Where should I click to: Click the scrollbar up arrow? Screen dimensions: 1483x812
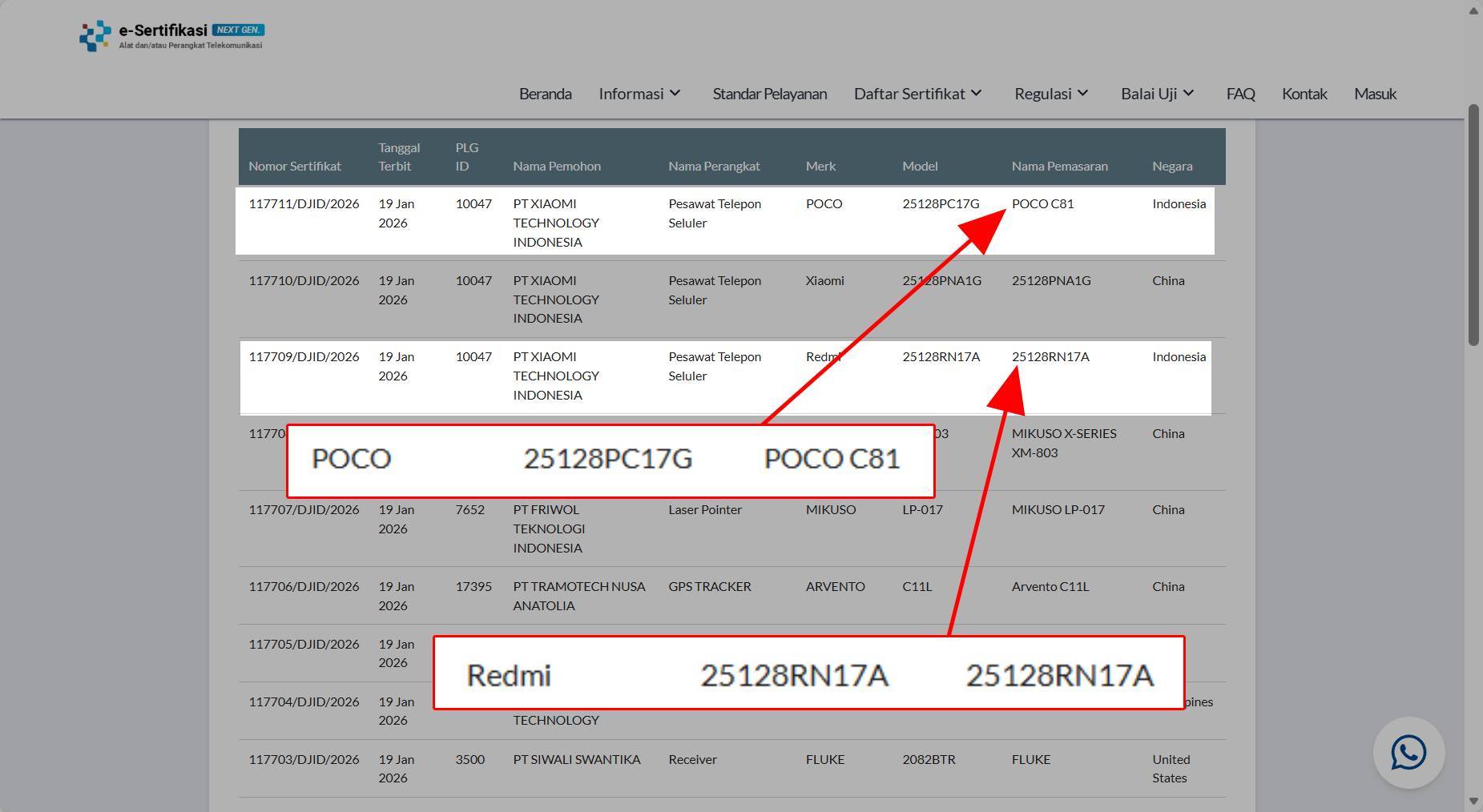pyautogui.click(x=1474, y=10)
